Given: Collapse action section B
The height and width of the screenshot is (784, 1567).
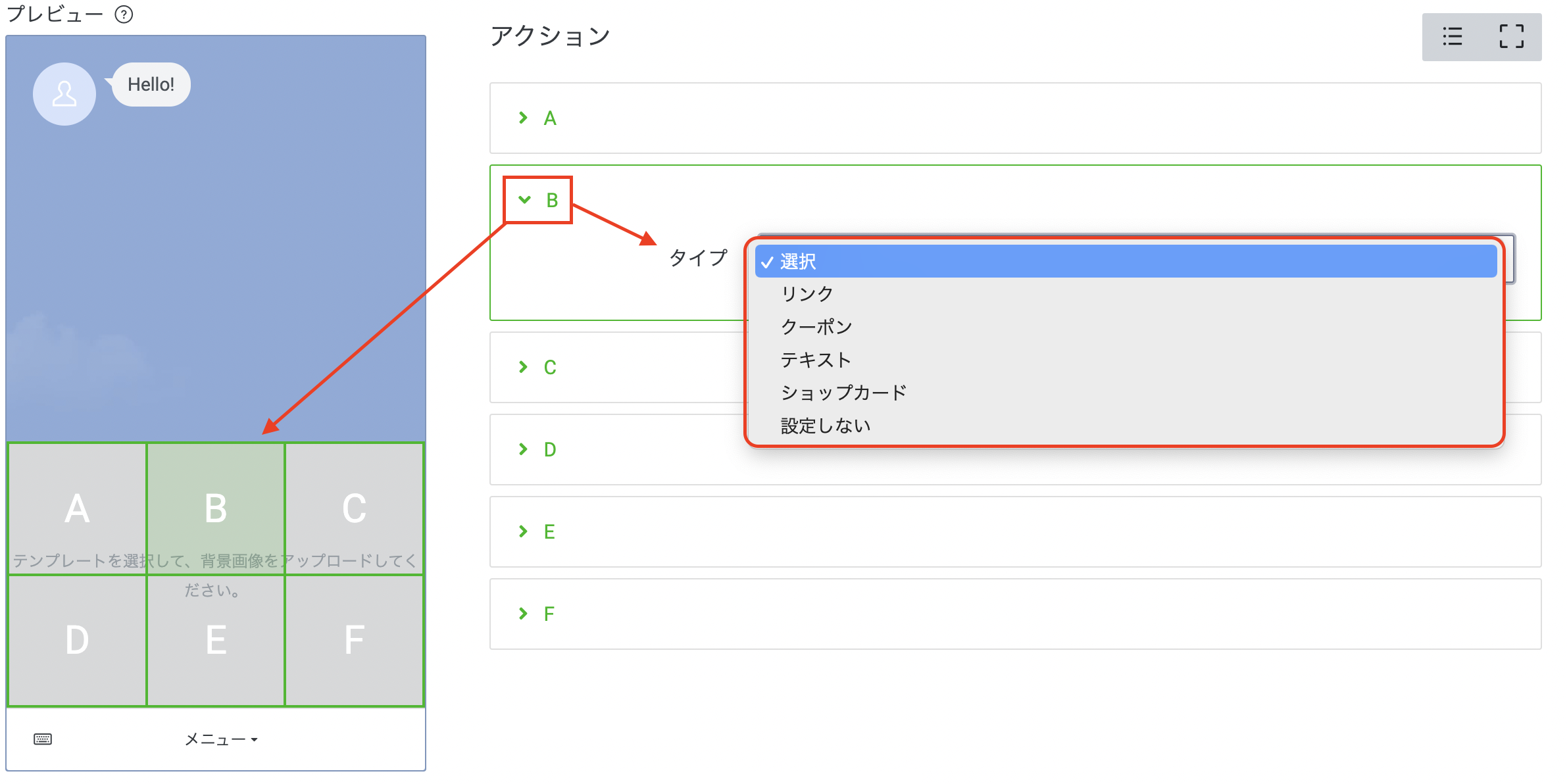Looking at the screenshot, I should pos(538,200).
